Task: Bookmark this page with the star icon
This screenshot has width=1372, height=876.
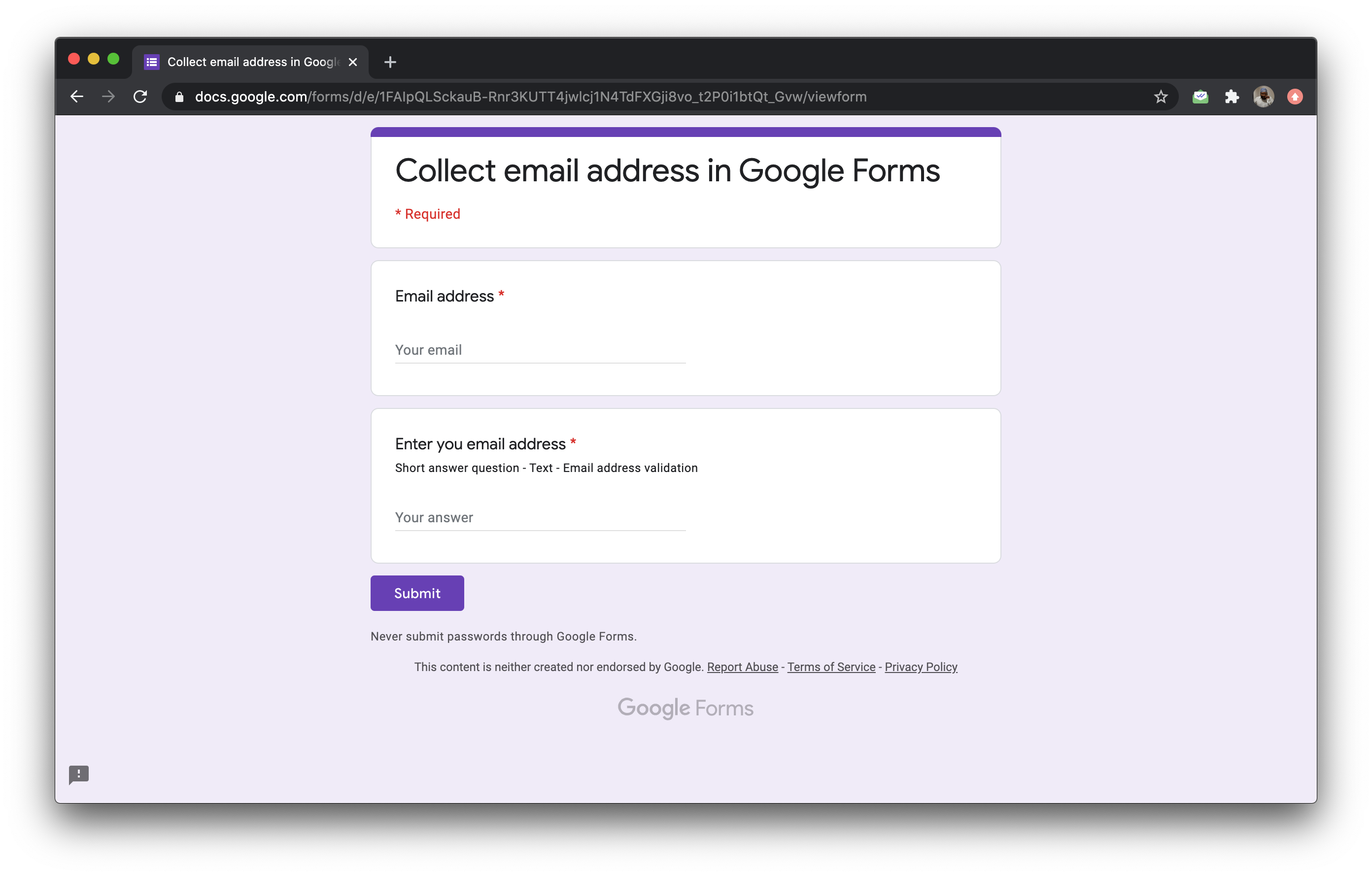Action: pyautogui.click(x=1161, y=97)
